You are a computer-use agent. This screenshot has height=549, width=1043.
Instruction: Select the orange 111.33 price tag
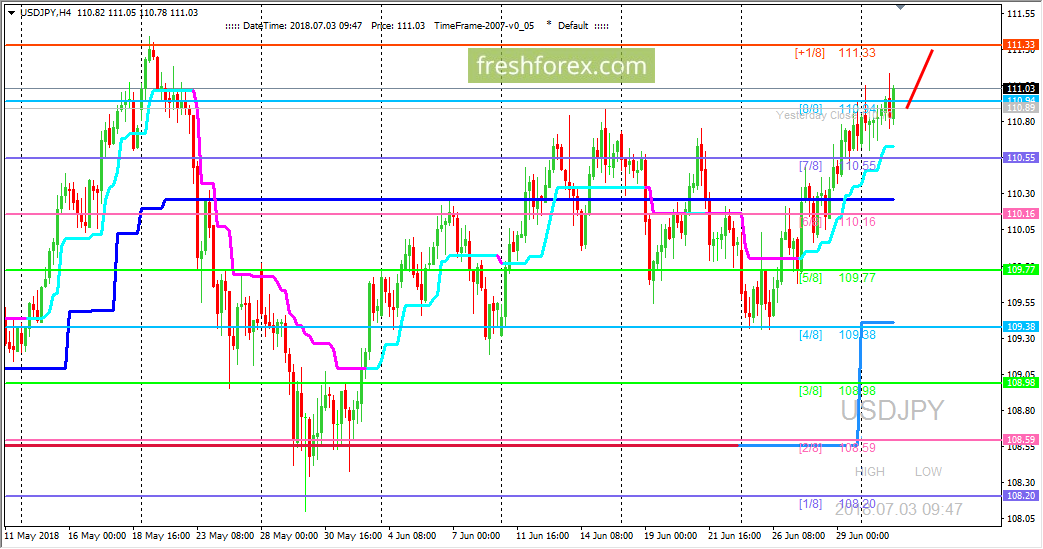pos(1021,45)
